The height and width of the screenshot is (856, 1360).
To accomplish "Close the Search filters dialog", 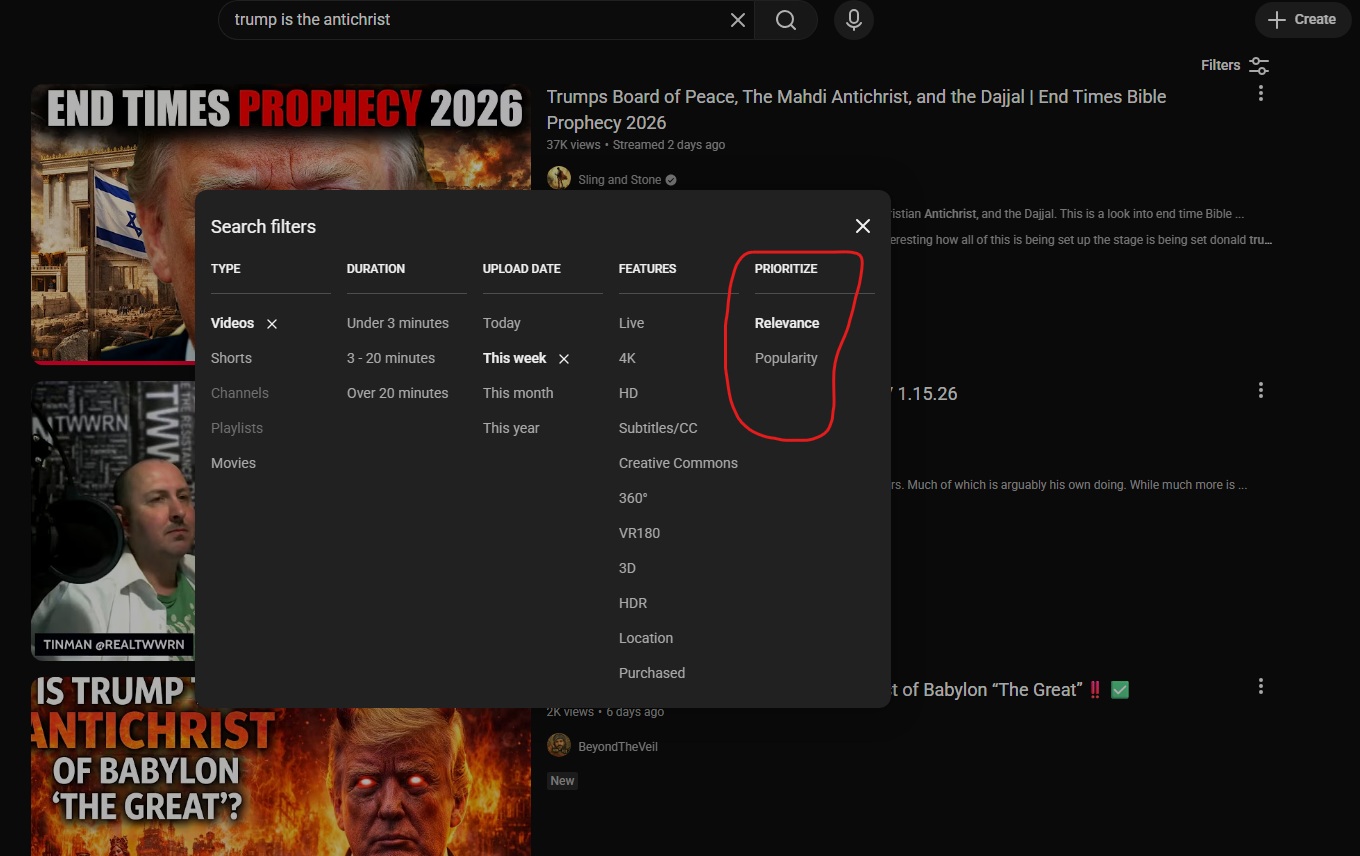I will pyautogui.click(x=863, y=226).
